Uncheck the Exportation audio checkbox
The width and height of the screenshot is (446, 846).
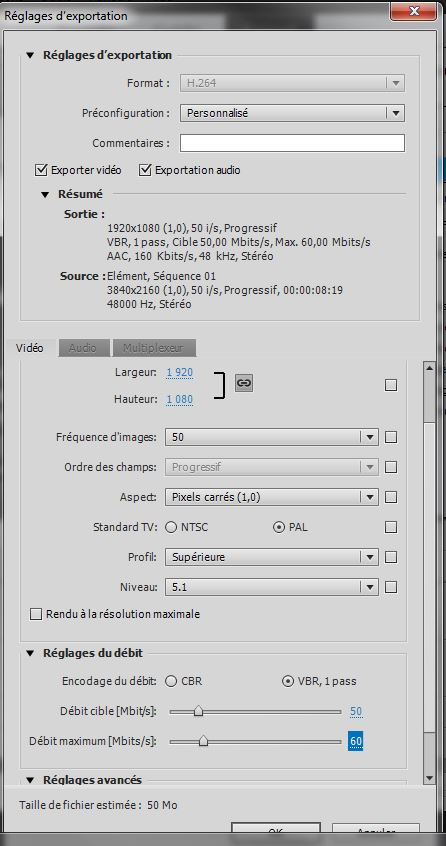click(145, 170)
